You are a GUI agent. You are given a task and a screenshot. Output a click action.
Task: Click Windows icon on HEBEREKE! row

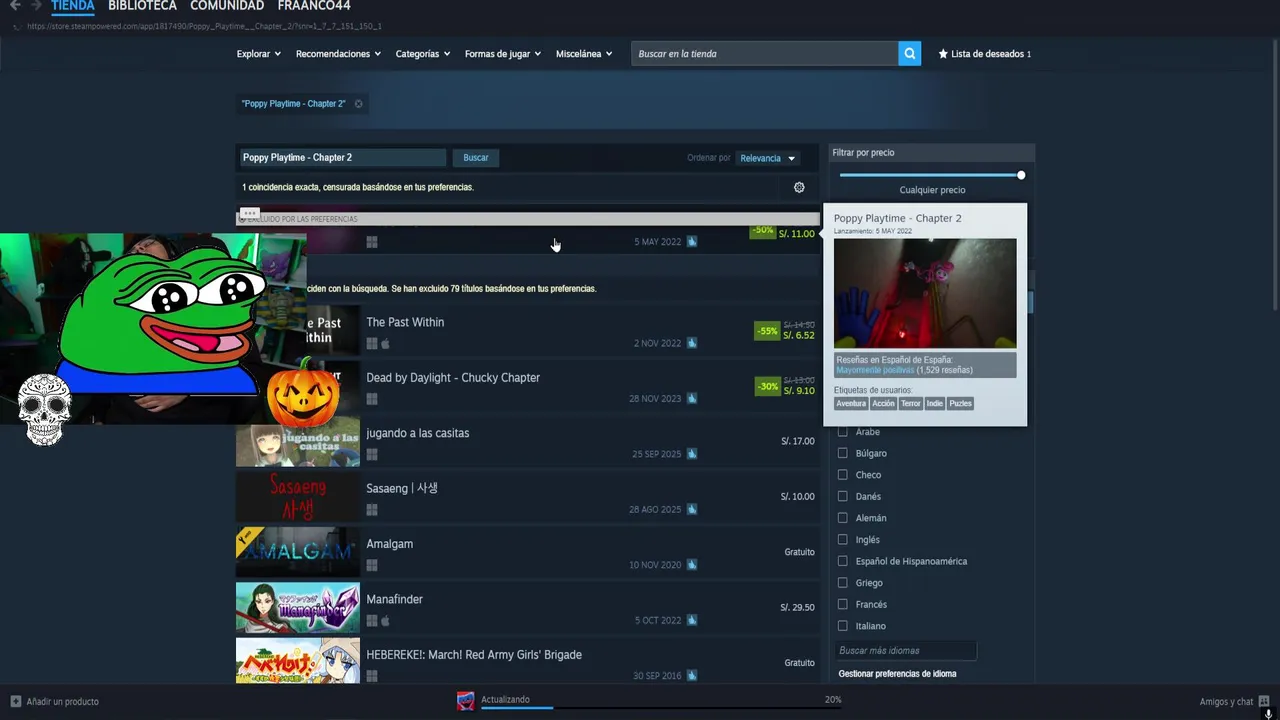tap(372, 676)
